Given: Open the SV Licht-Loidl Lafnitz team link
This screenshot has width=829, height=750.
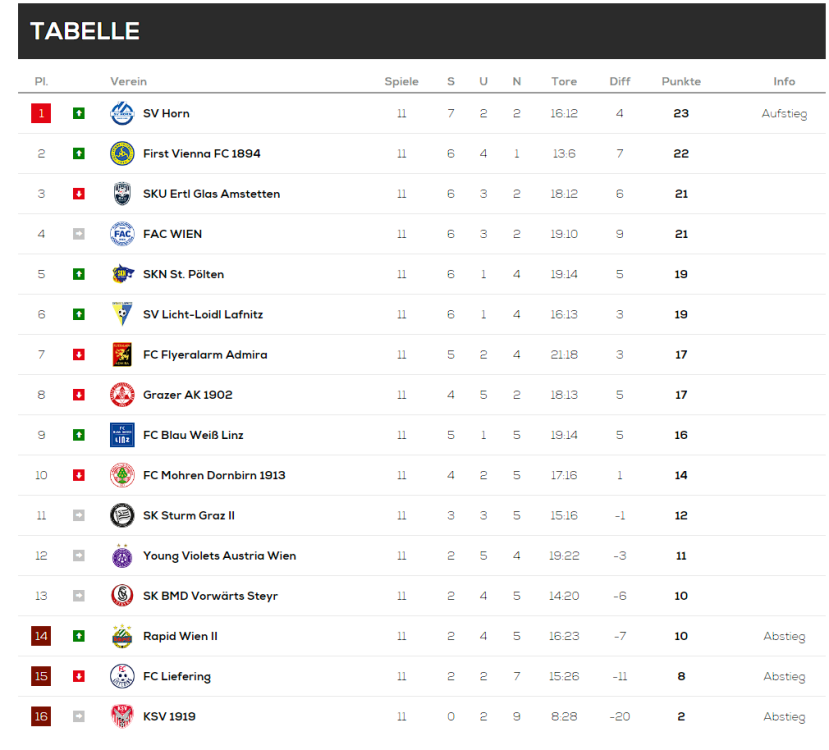Looking at the screenshot, I should click(x=202, y=315).
